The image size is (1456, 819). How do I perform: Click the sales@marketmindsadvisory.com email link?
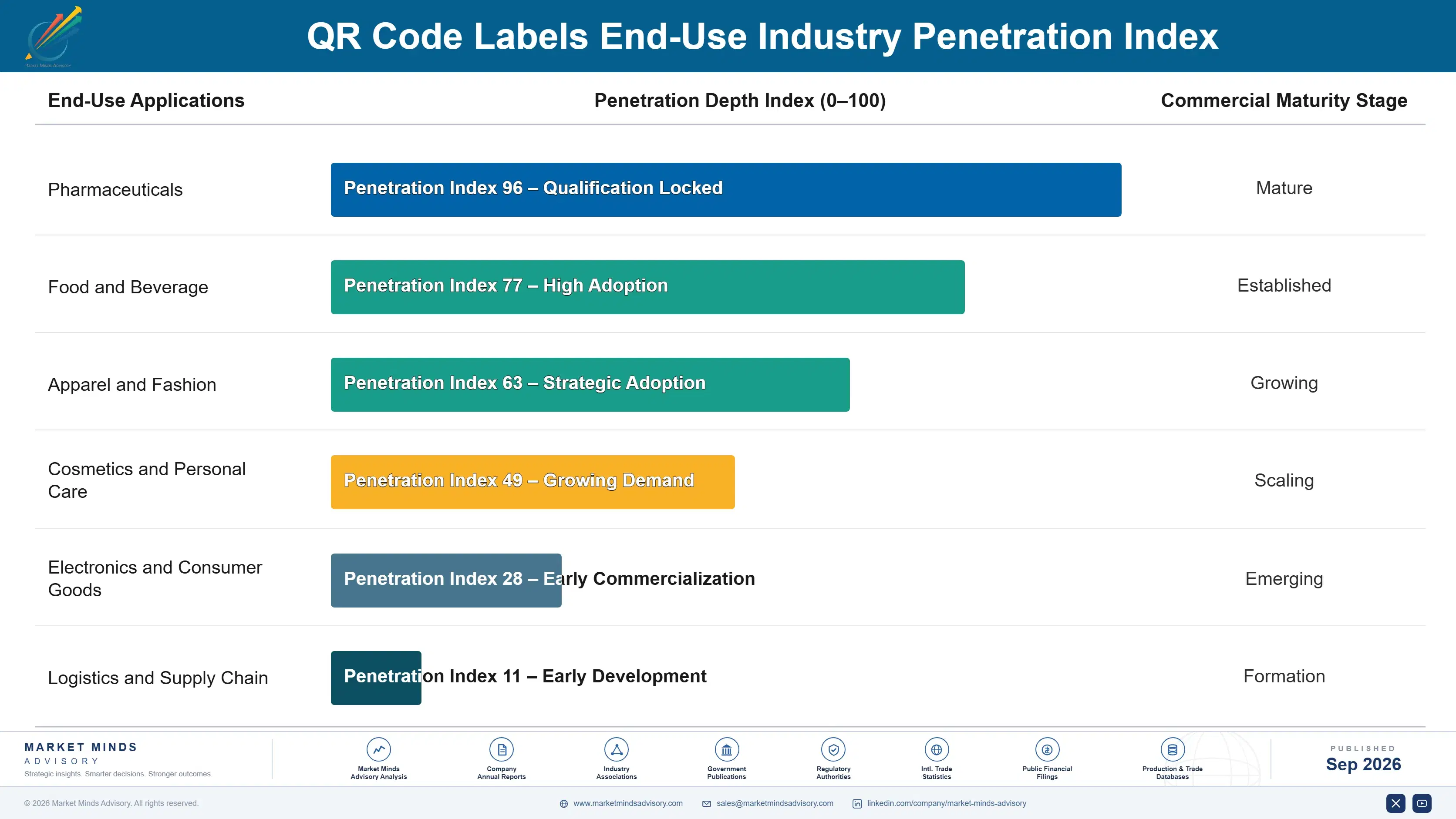point(775,803)
